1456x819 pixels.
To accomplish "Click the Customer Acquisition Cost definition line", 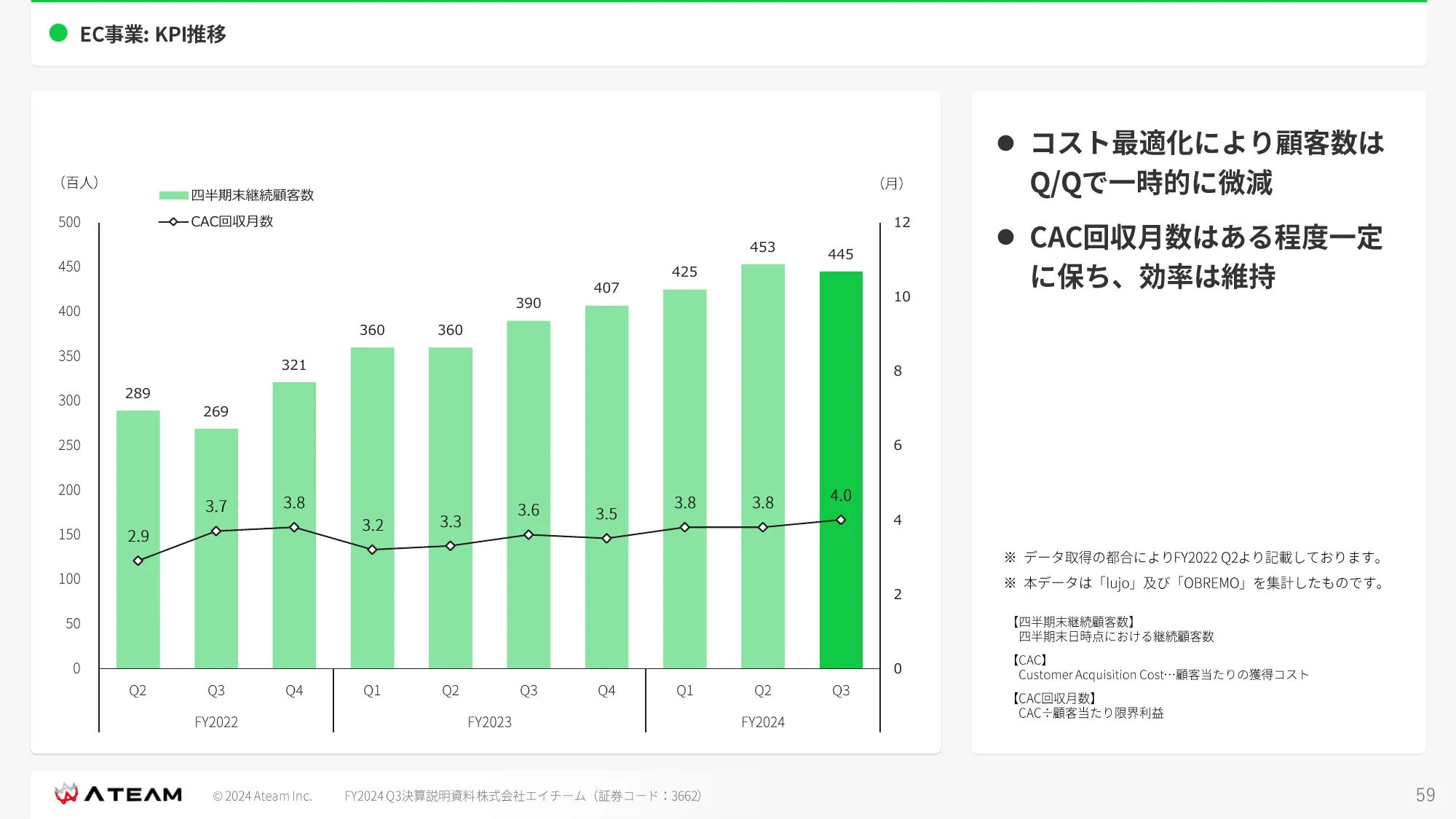I will coord(1163,675).
